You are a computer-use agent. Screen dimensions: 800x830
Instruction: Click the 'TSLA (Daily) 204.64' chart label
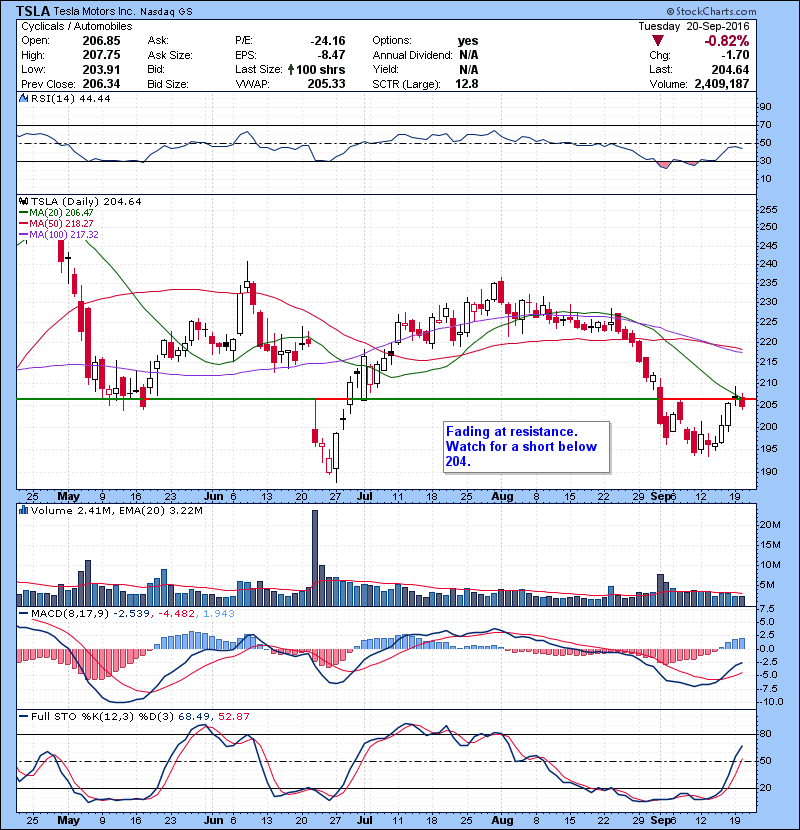point(86,202)
